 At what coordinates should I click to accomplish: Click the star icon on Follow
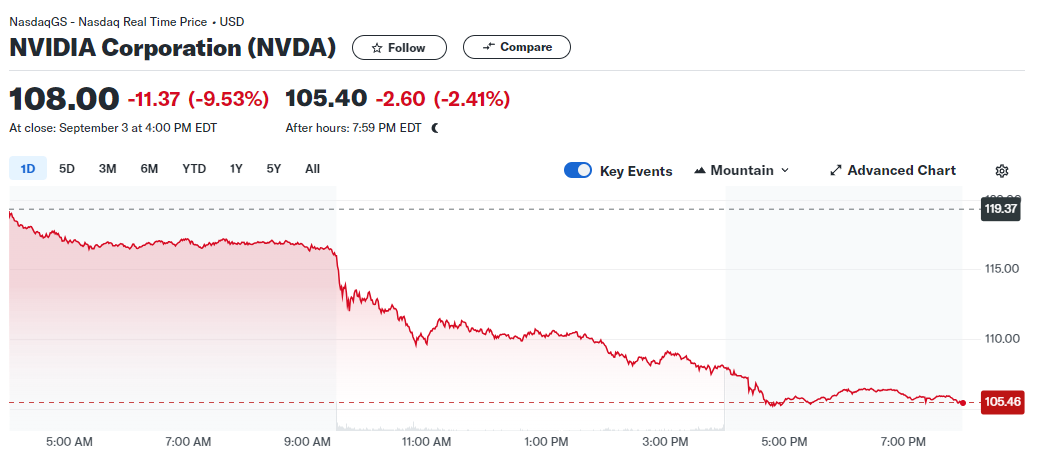(x=376, y=48)
